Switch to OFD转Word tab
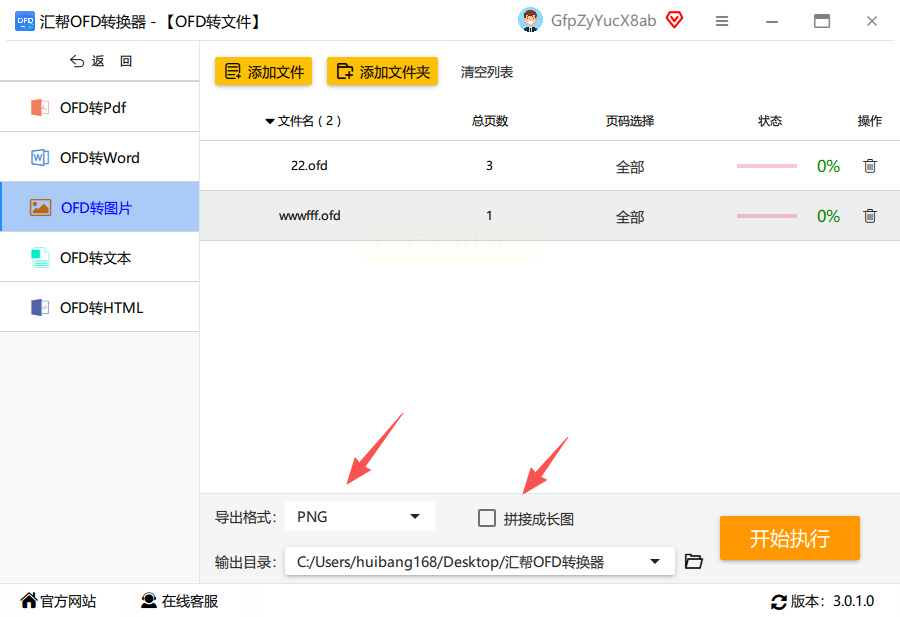Viewport: 900px width, 617px height. [x=100, y=157]
